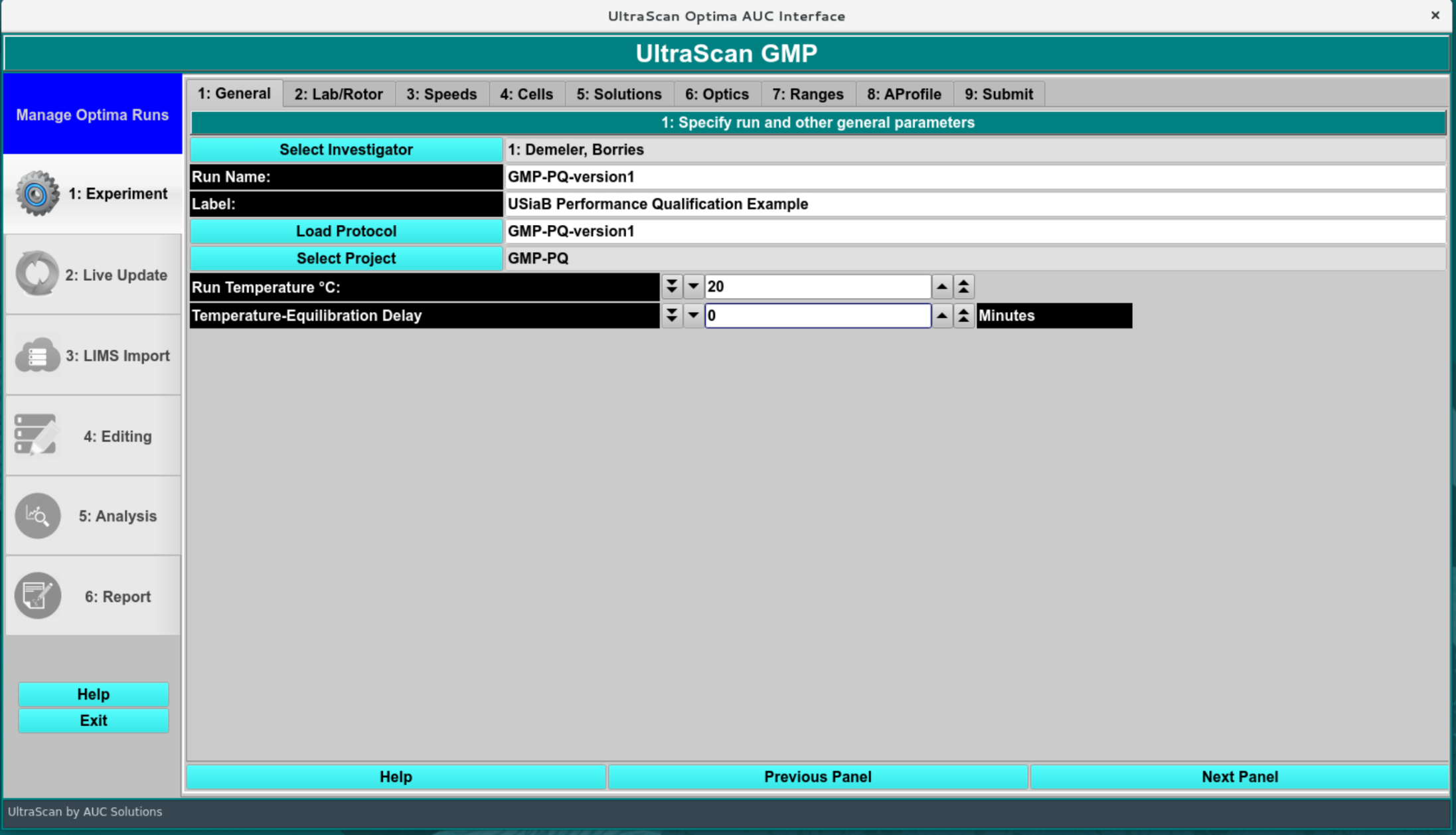The width and height of the screenshot is (1456, 835).
Task: Decrease Equilibration Delay with single down arrow
Action: coord(693,316)
